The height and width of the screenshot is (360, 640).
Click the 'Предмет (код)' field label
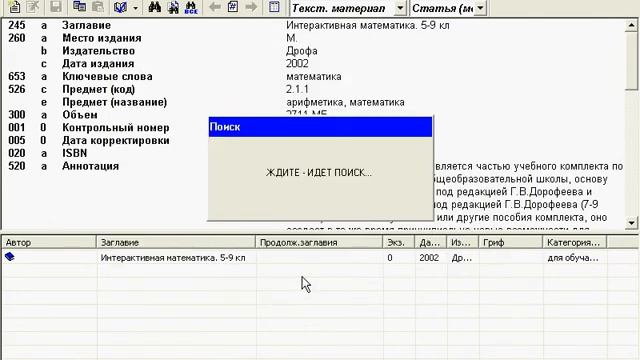[x=98, y=89]
